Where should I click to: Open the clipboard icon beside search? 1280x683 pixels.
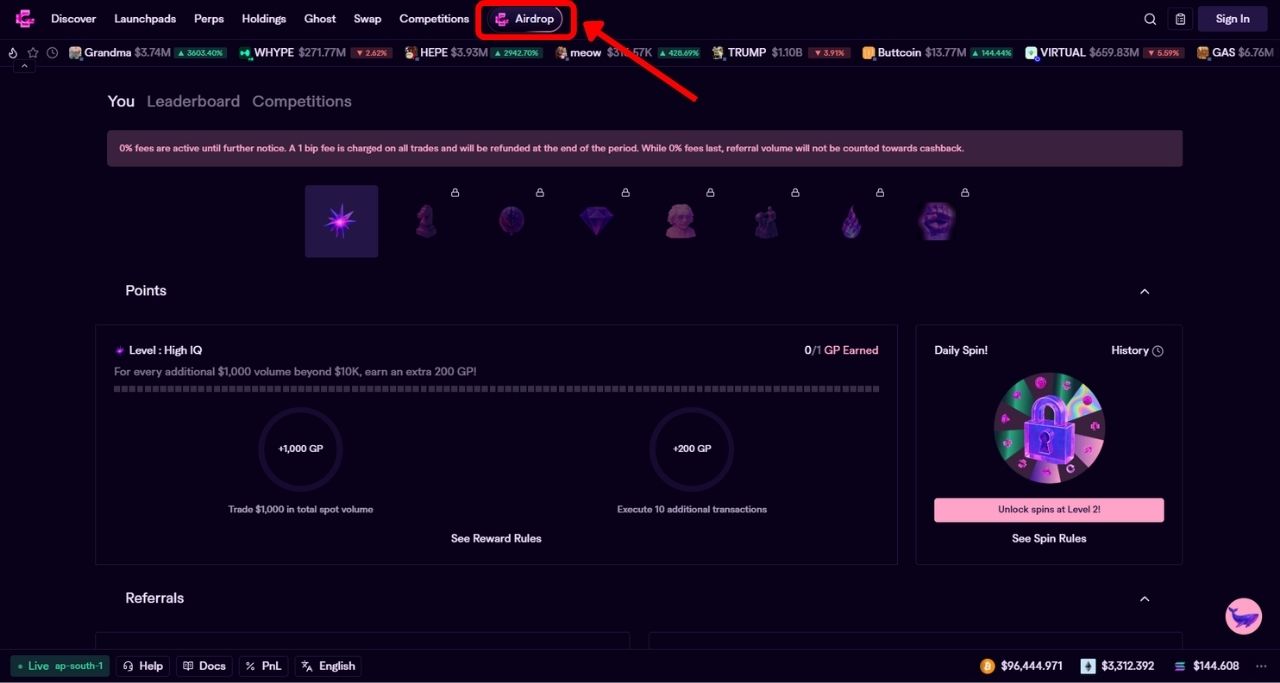(x=1180, y=19)
